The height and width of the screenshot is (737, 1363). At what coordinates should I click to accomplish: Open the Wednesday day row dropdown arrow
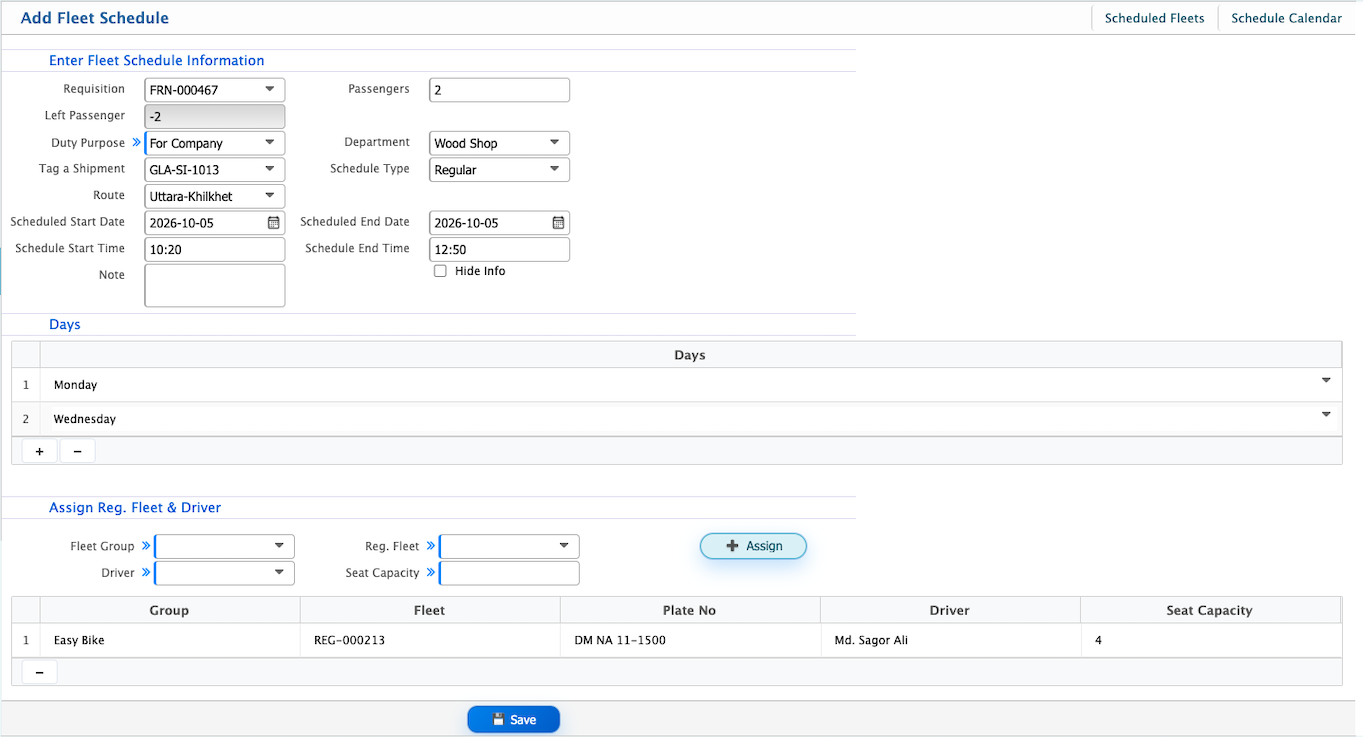click(x=1326, y=414)
